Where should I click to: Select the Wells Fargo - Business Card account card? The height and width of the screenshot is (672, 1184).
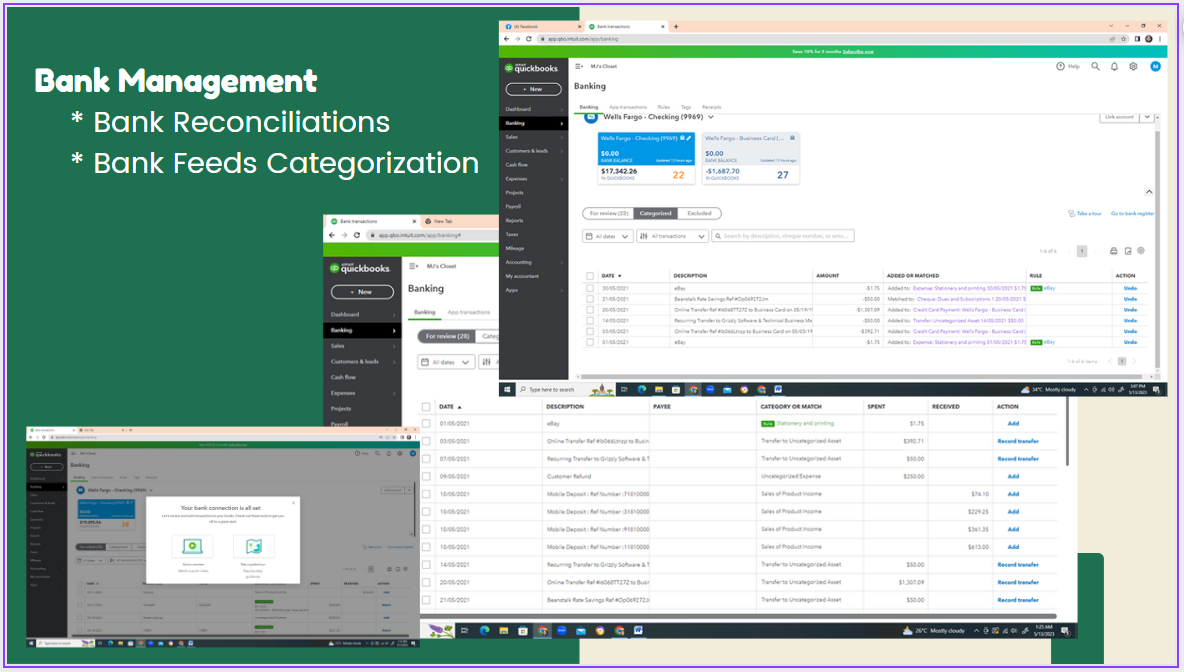click(751, 159)
